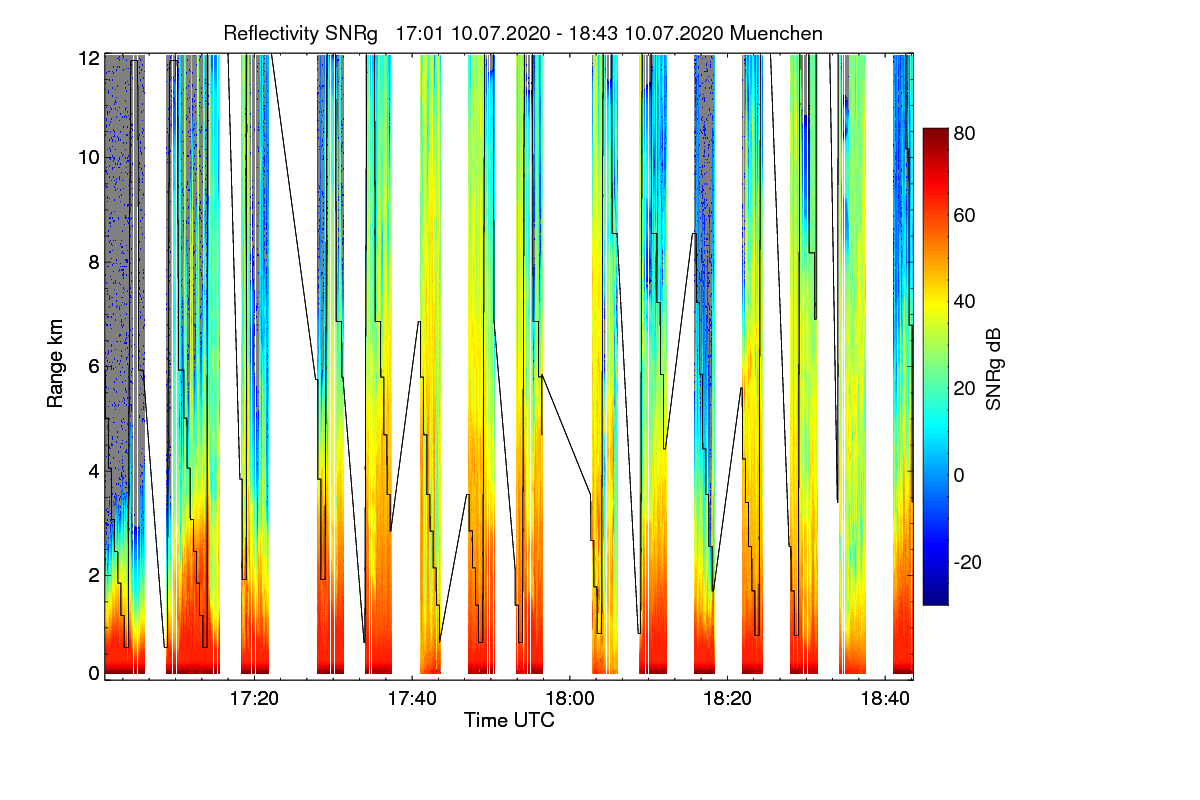Click the 'Time UTC' axis title
Image resolution: width=1200 pixels, height=800 pixels.
509,720
